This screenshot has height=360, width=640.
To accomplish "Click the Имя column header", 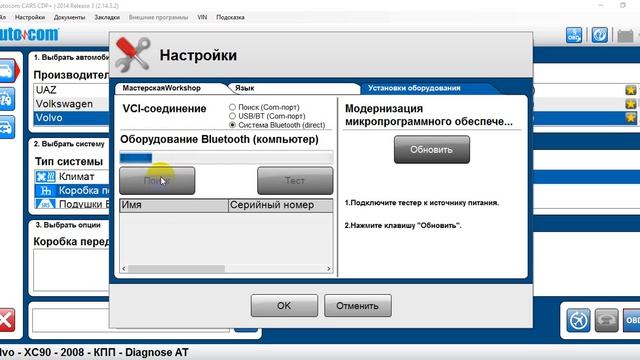I will tap(174, 205).
